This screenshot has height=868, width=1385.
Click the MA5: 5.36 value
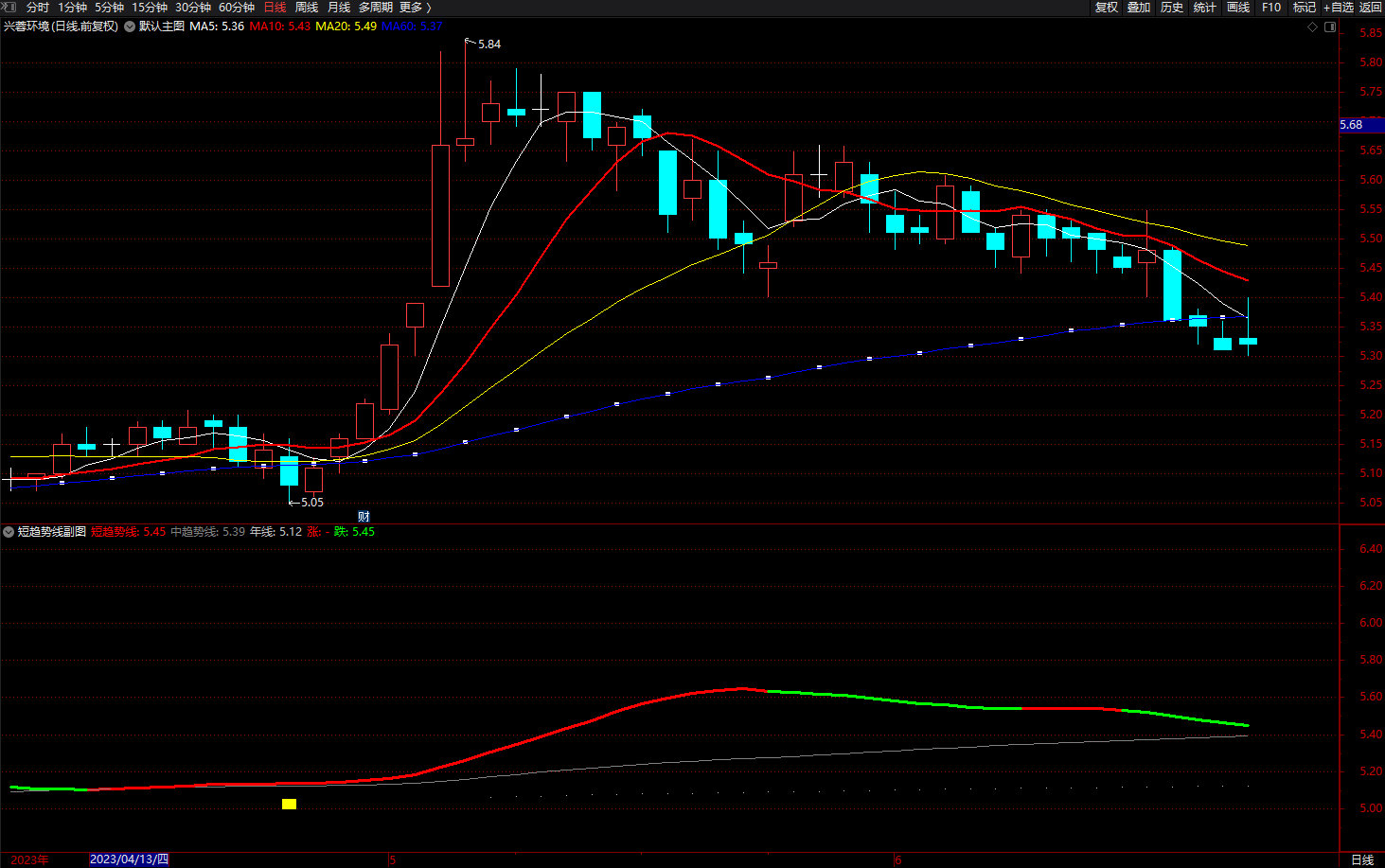coord(217,27)
